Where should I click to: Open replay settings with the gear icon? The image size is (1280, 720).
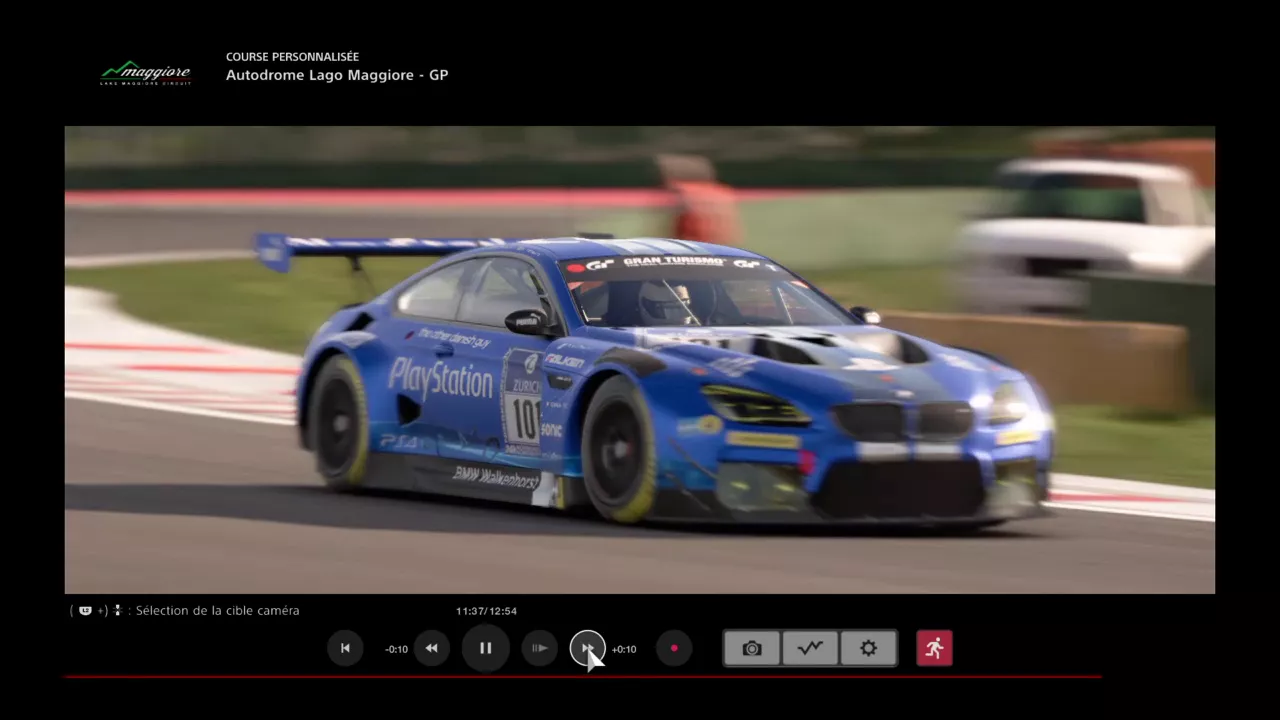(868, 648)
